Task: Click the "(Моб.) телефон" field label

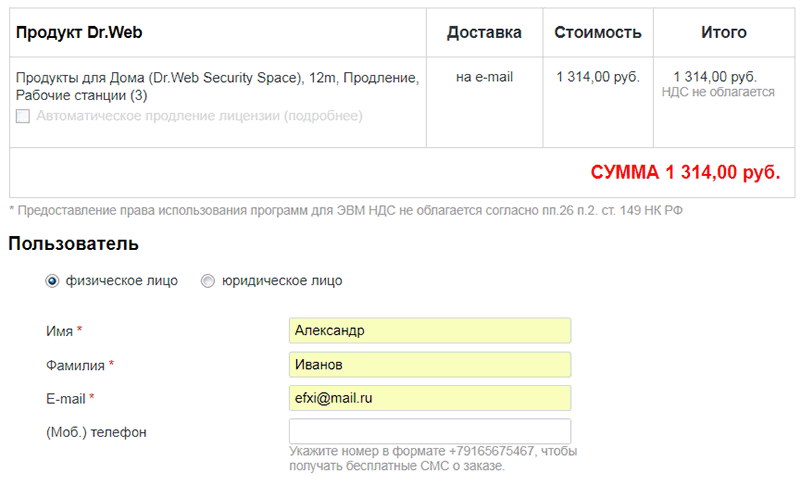Action: pyautogui.click(x=96, y=432)
